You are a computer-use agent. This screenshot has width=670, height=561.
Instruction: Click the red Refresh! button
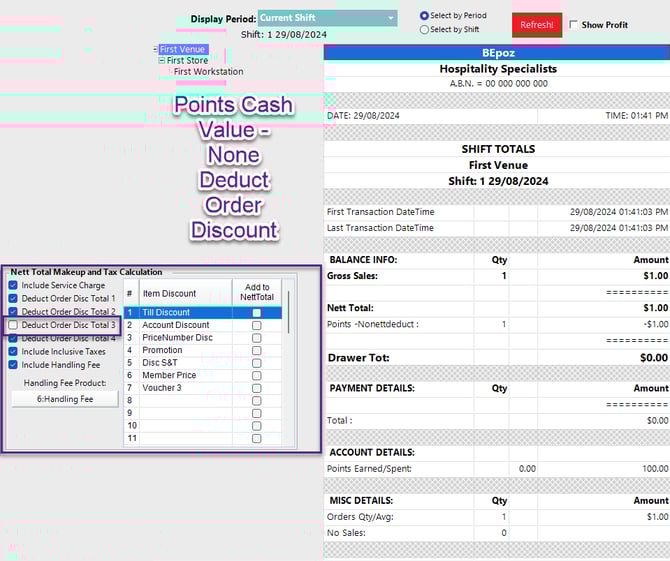click(536, 25)
